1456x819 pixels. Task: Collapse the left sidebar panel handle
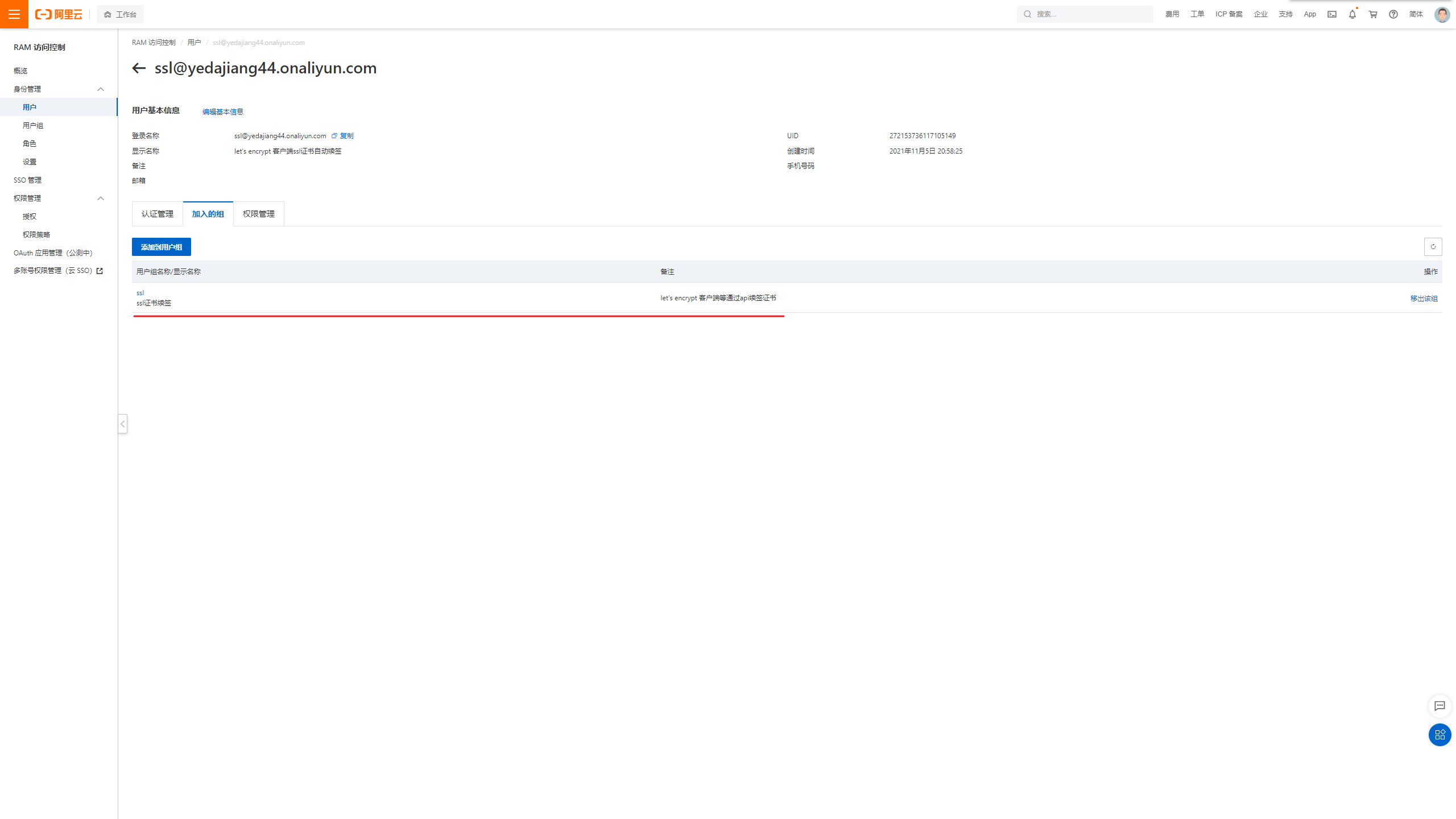pyautogui.click(x=122, y=424)
